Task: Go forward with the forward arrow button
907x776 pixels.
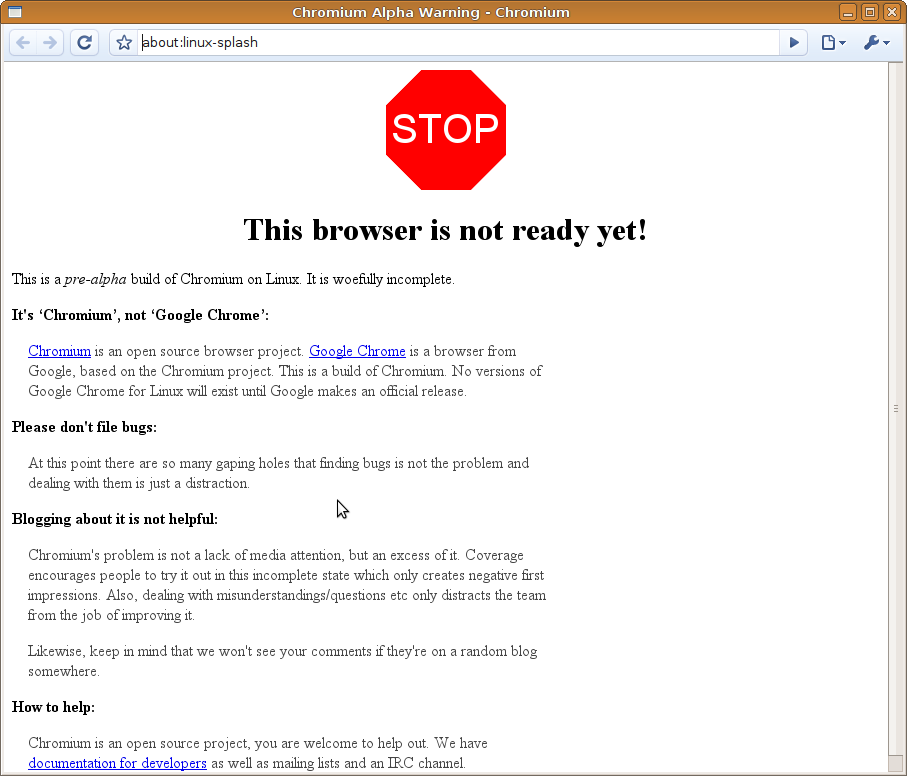Action: [x=50, y=43]
